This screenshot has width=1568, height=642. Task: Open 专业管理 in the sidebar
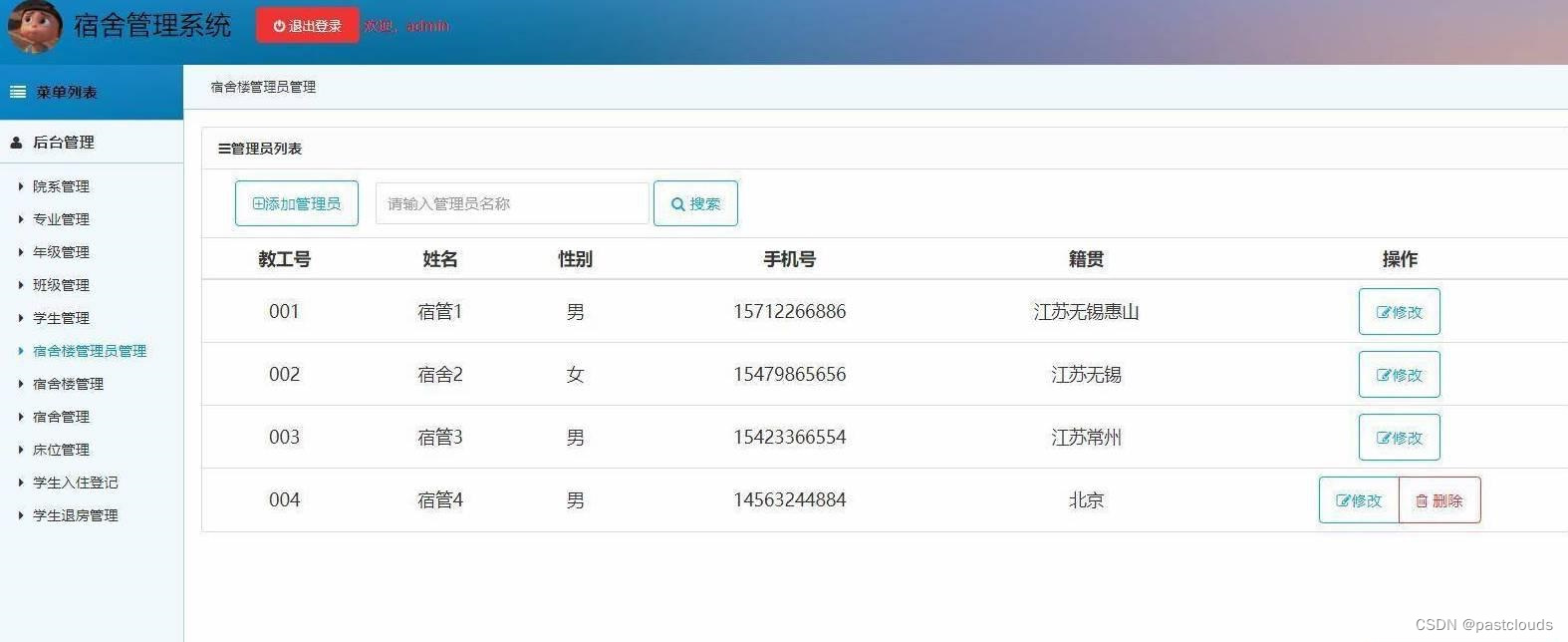tap(61, 219)
